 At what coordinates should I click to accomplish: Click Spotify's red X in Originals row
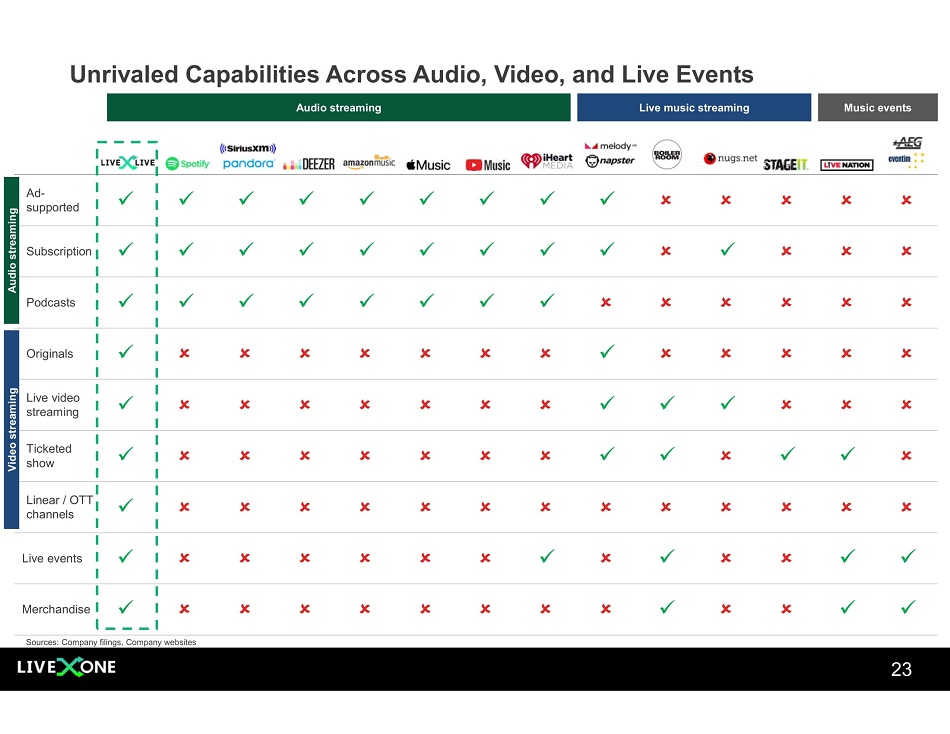[184, 353]
